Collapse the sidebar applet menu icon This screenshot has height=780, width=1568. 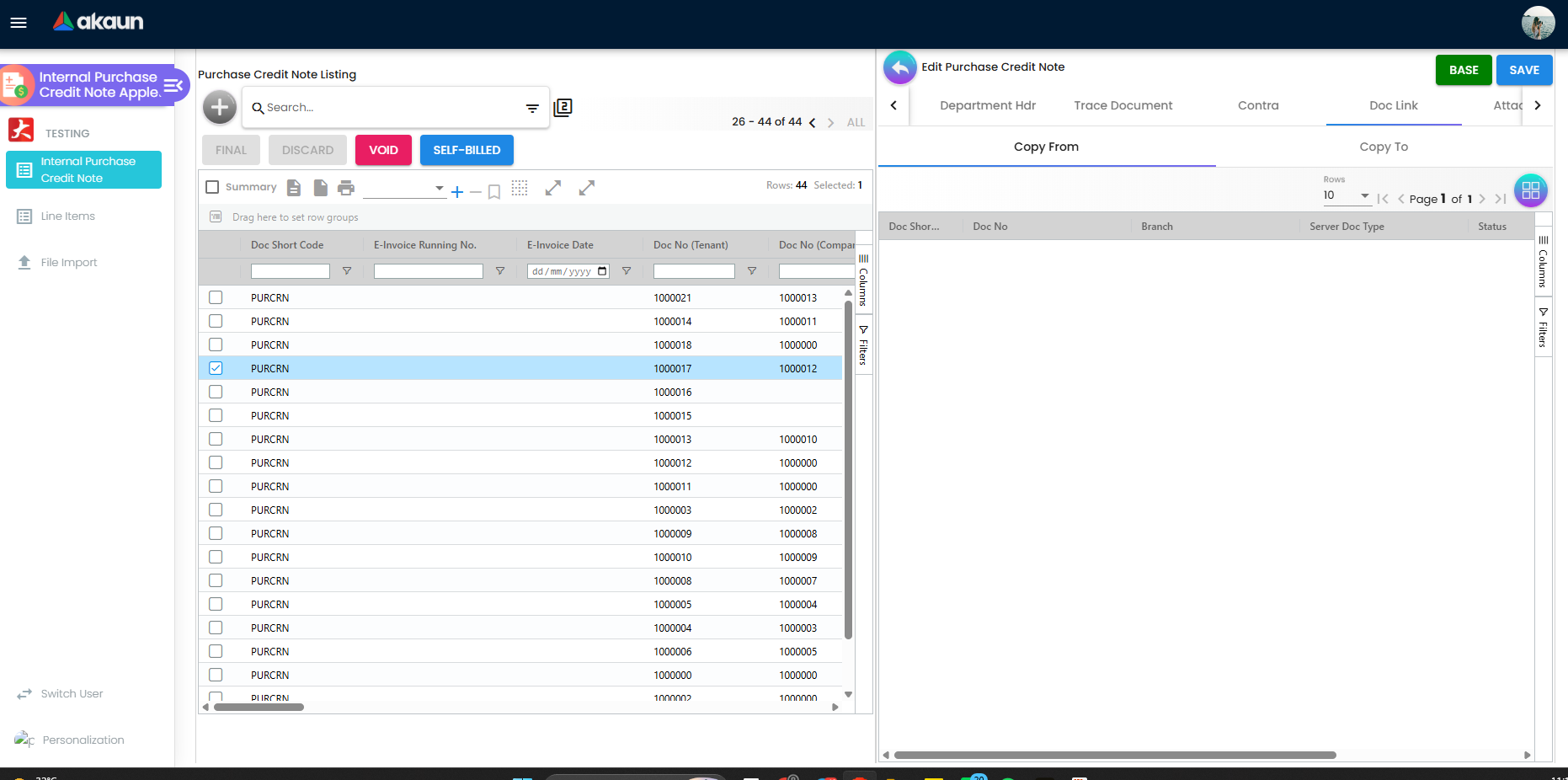tap(173, 85)
